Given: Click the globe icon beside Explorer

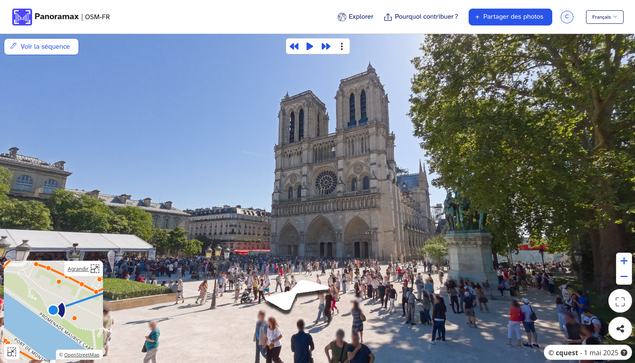Looking at the screenshot, I should coord(342,17).
